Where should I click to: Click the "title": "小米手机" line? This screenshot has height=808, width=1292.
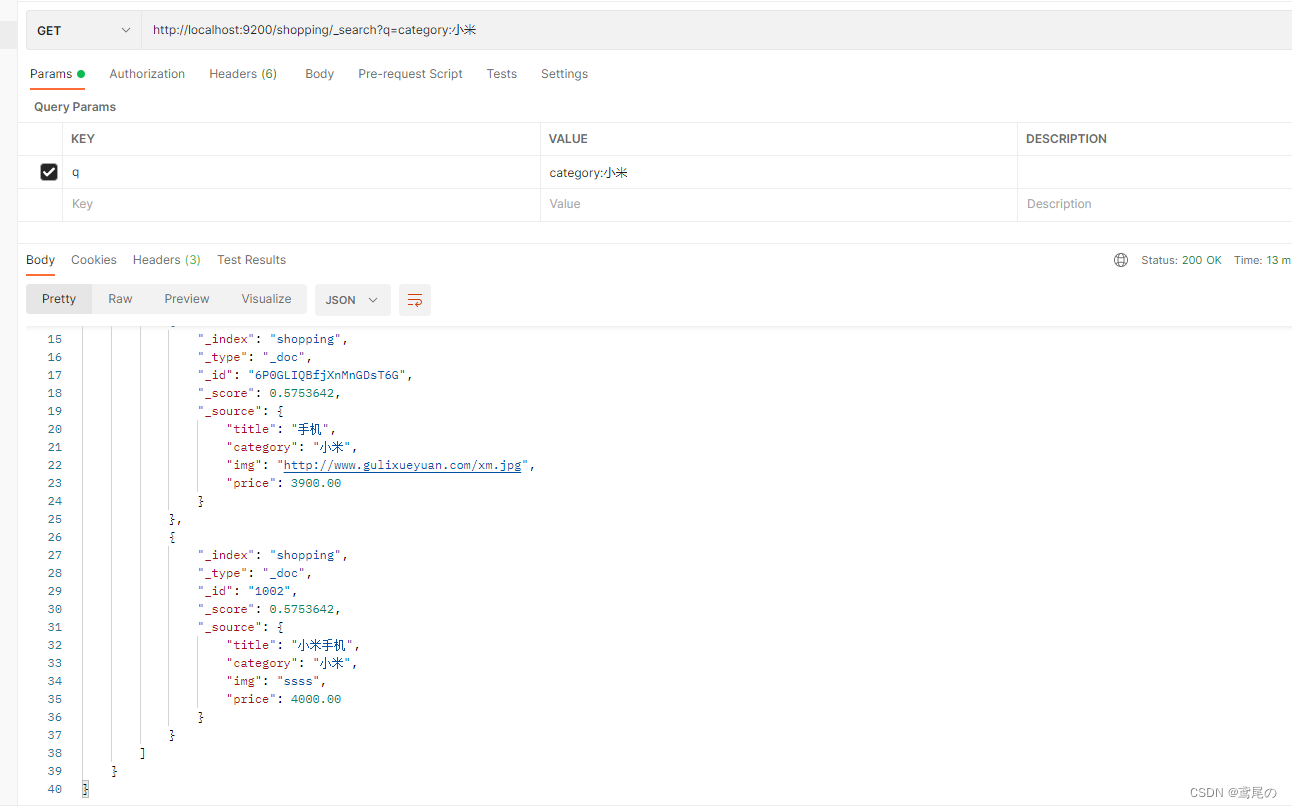(x=293, y=645)
